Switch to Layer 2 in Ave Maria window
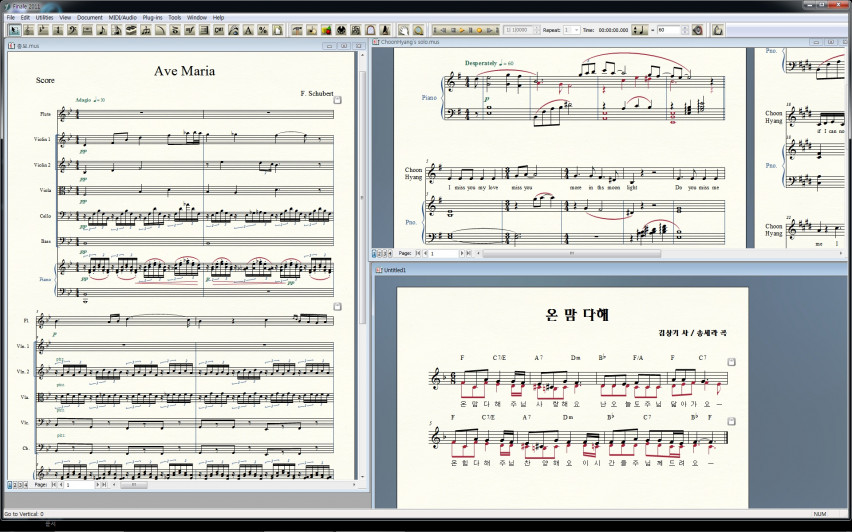852x532 pixels. coord(15,484)
